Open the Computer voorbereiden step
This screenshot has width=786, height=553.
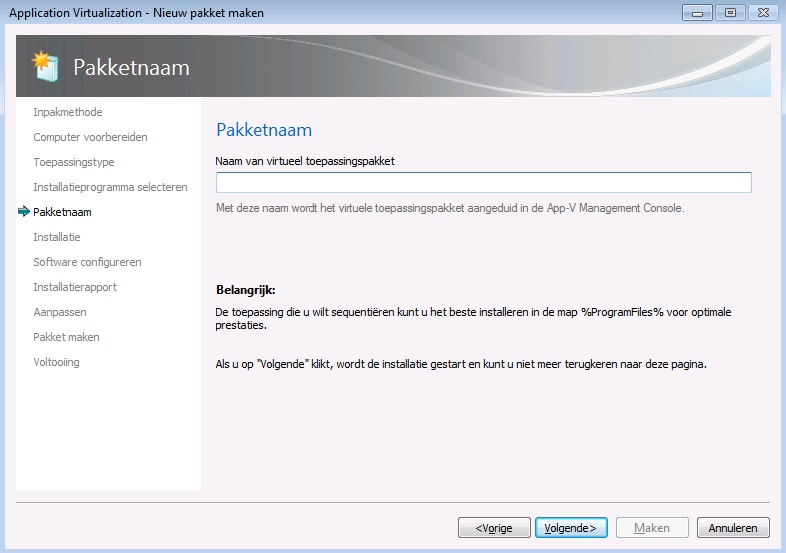click(90, 137)
